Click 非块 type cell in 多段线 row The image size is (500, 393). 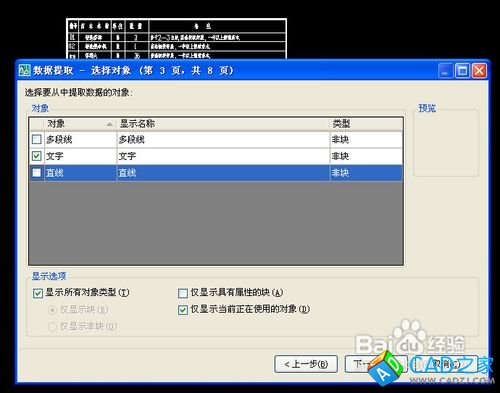[366, 140]
